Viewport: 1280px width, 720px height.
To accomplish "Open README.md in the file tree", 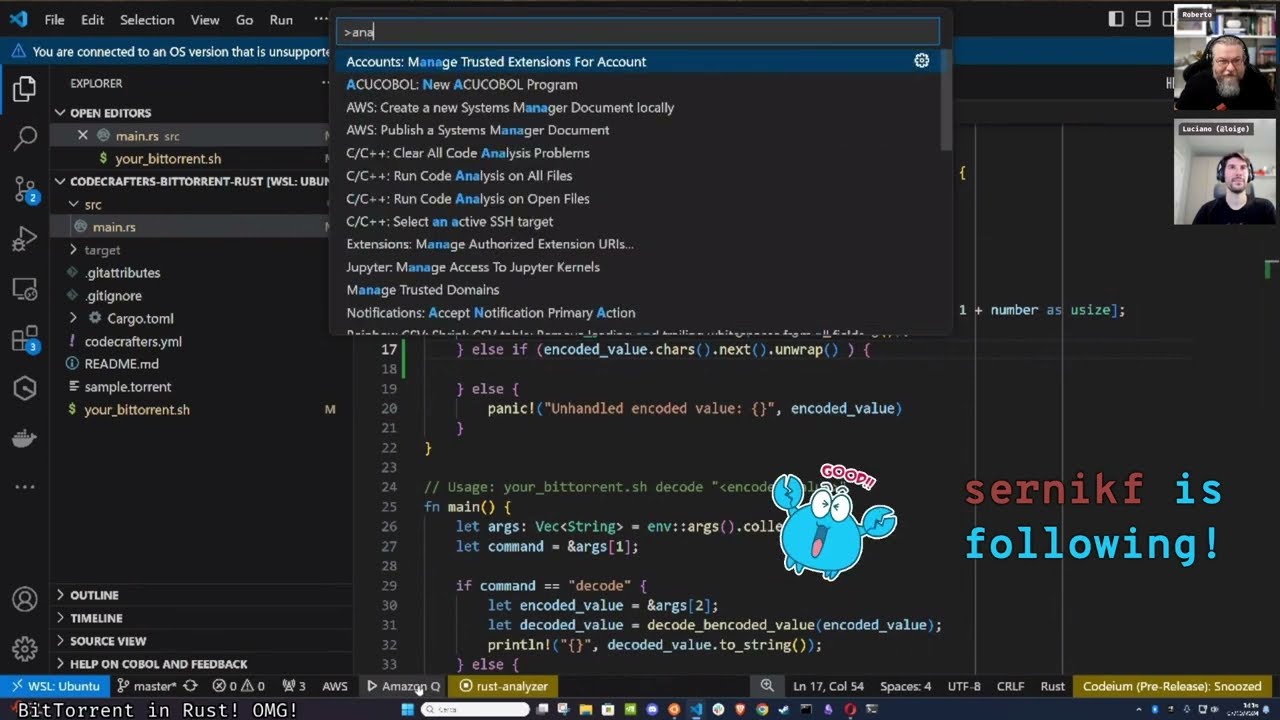I will [121, 364].
